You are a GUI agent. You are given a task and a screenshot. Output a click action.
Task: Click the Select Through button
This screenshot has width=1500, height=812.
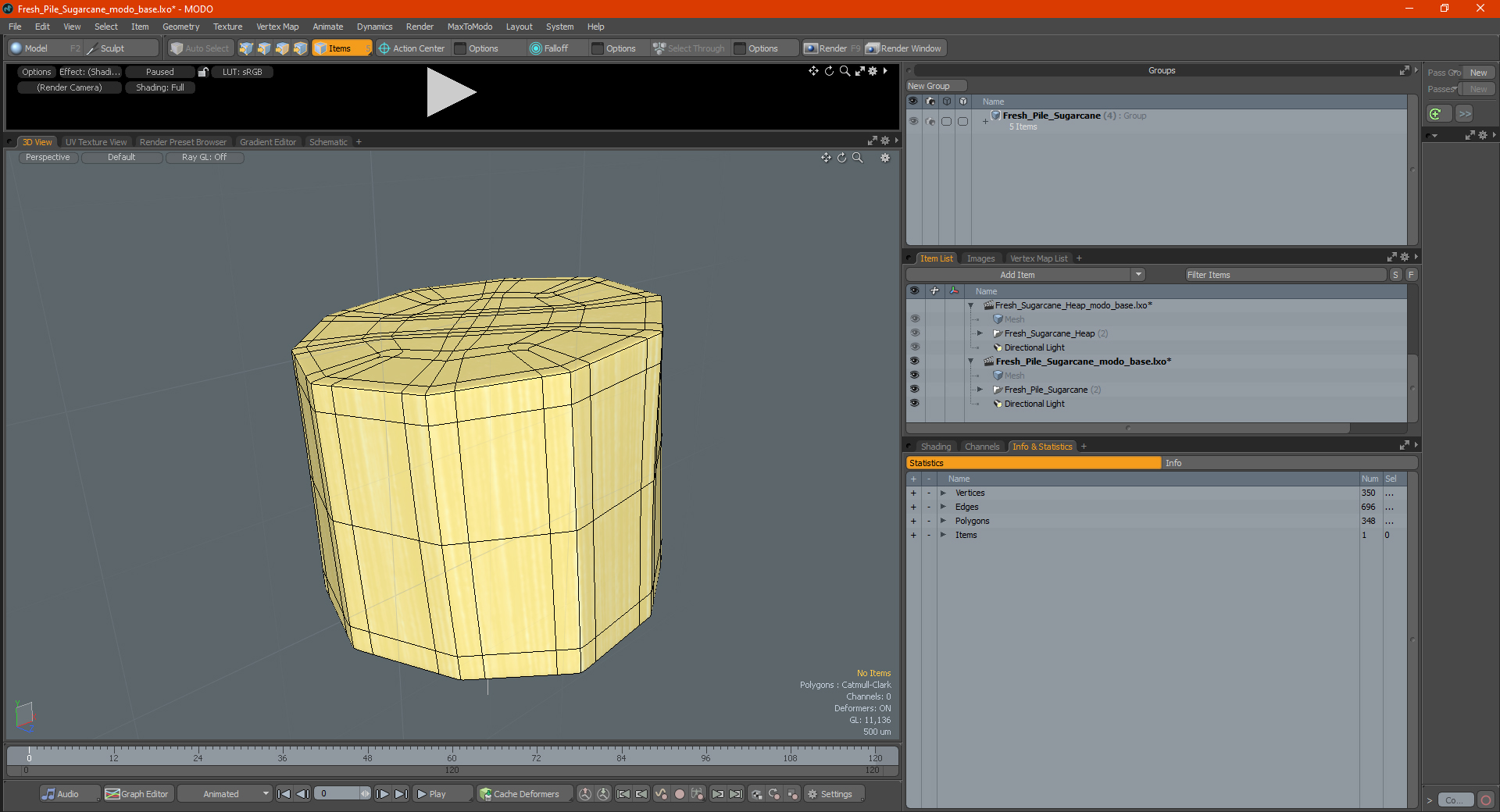689,48
